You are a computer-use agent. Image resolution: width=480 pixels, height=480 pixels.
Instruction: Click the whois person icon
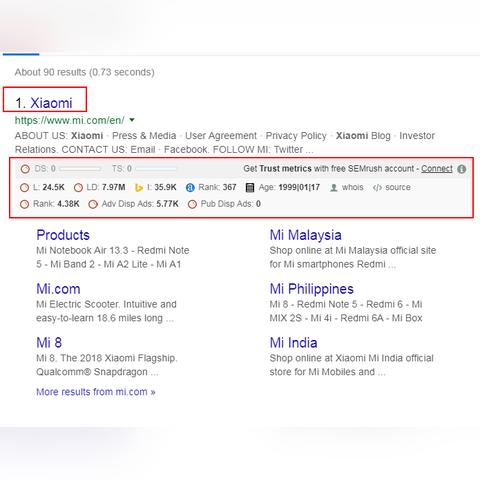pyautogui.click(x=334, y=188)
